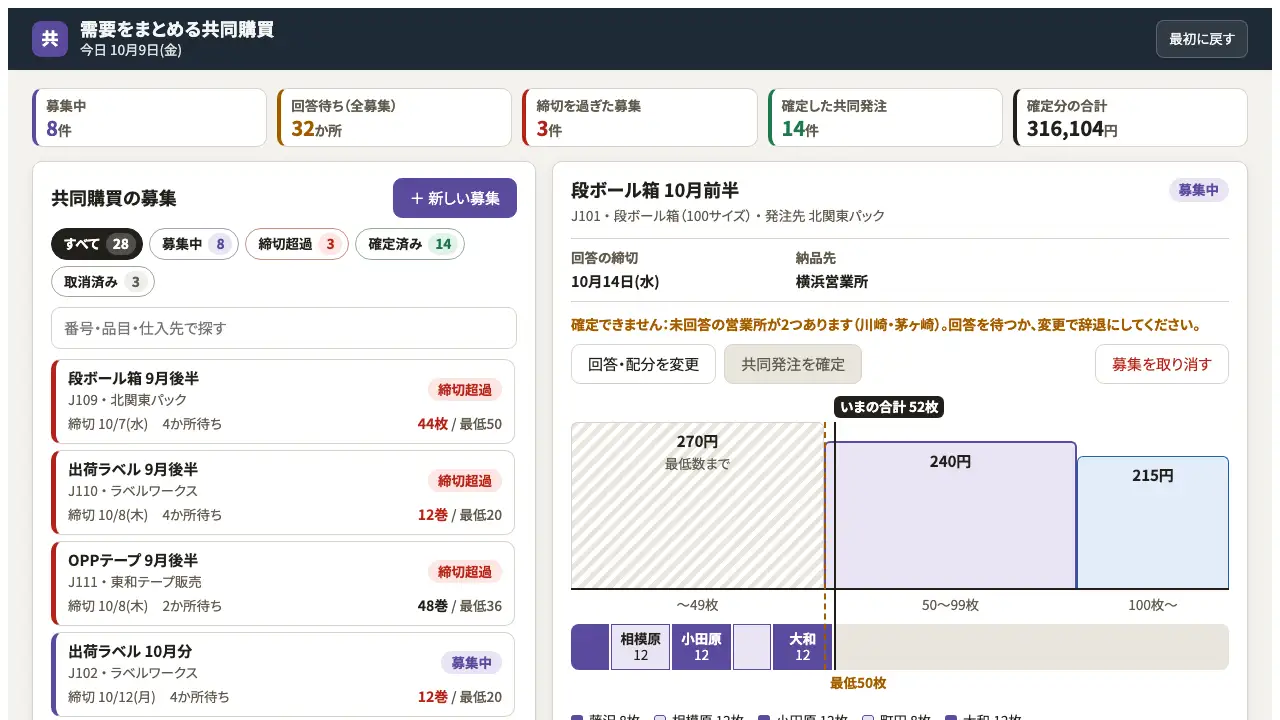
Task: Create a new request with ＋新しい募集
Action: click(455, 198)
